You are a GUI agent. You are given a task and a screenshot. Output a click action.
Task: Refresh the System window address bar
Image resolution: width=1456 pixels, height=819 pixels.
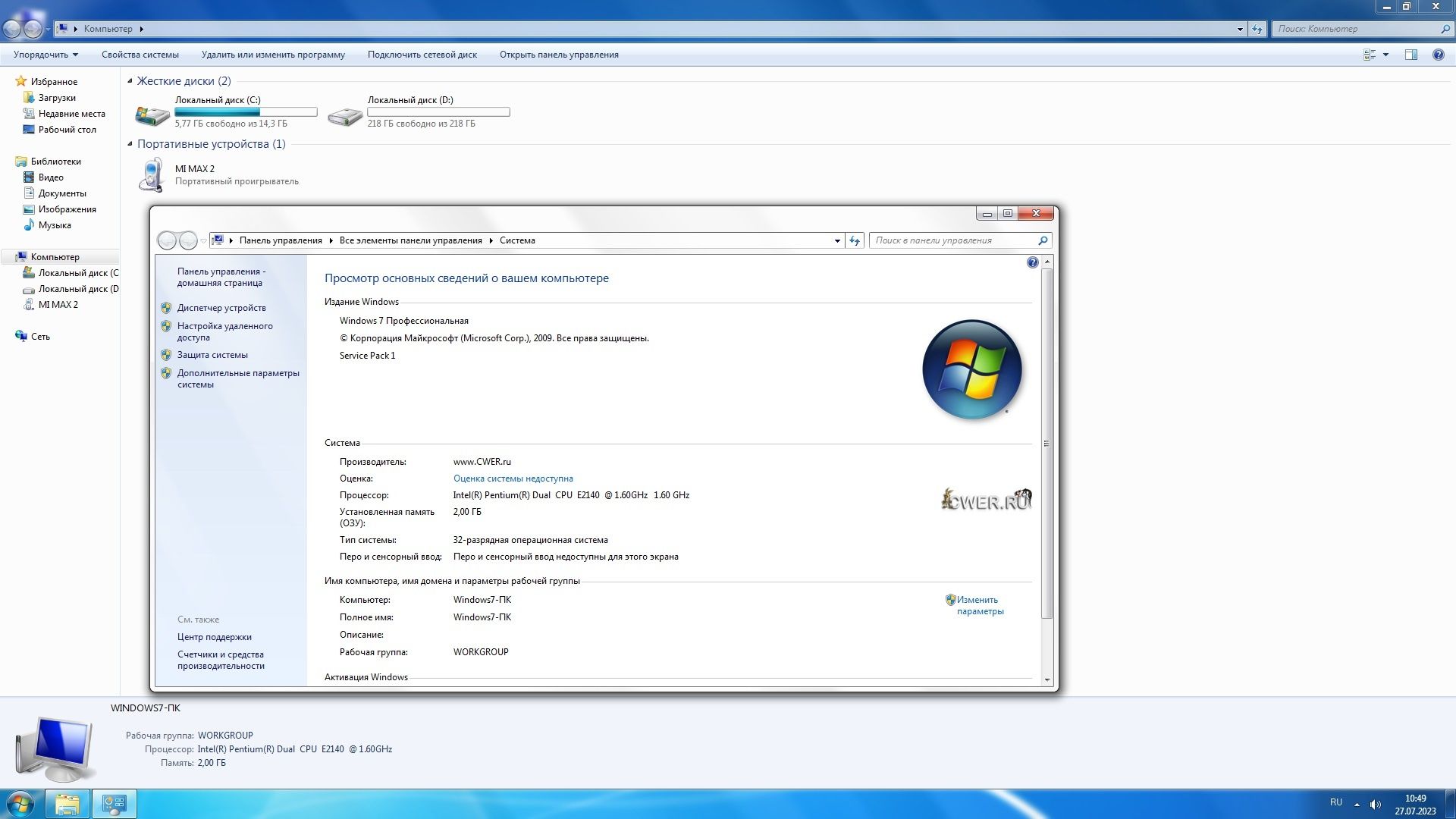[855, 240]
